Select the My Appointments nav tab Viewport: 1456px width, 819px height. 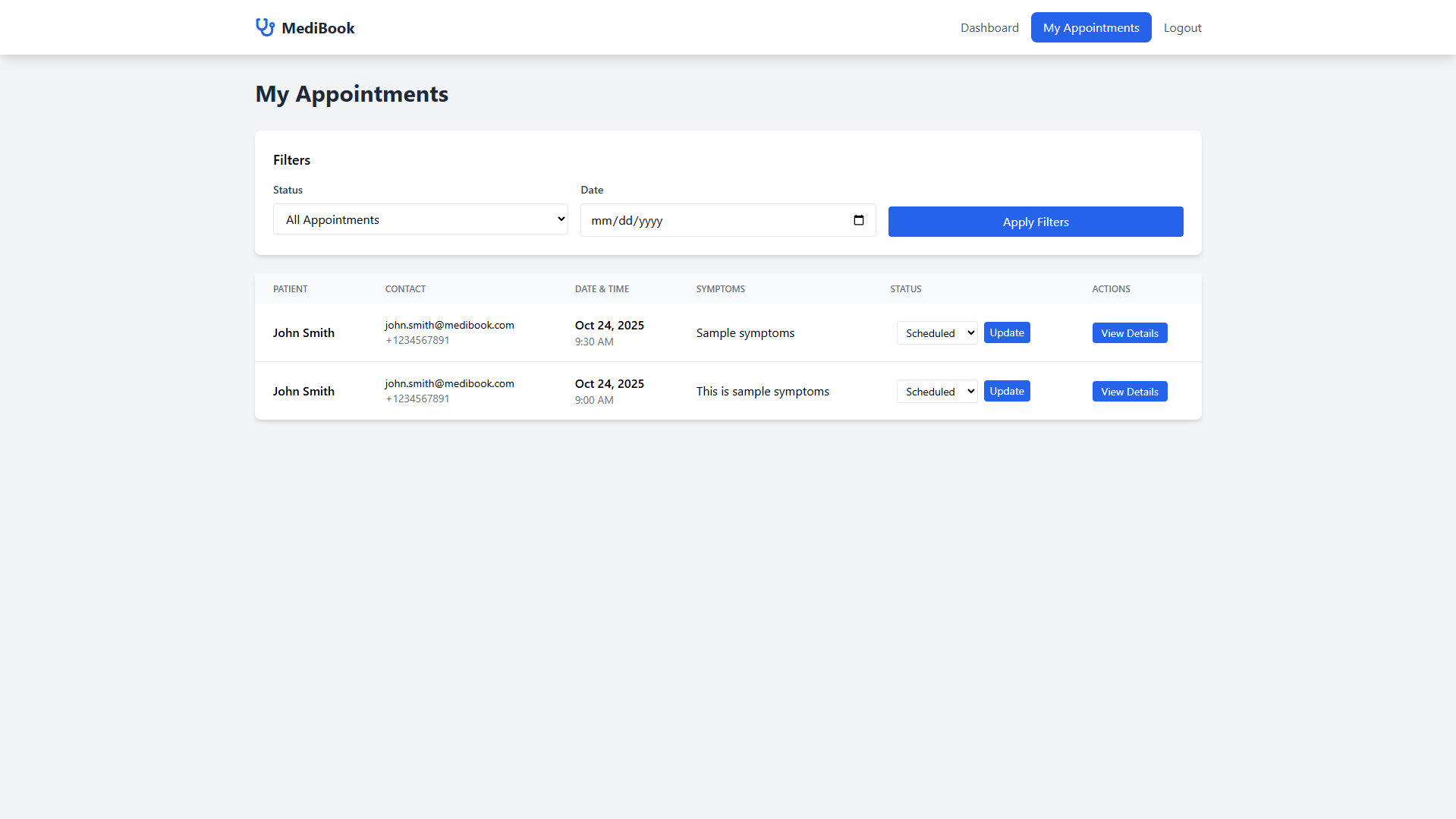click(1090, 27)
